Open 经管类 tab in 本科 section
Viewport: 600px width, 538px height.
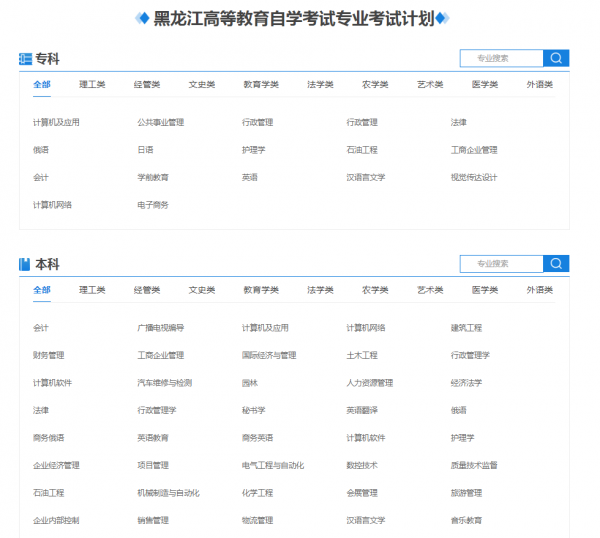(x=147, y=290)
